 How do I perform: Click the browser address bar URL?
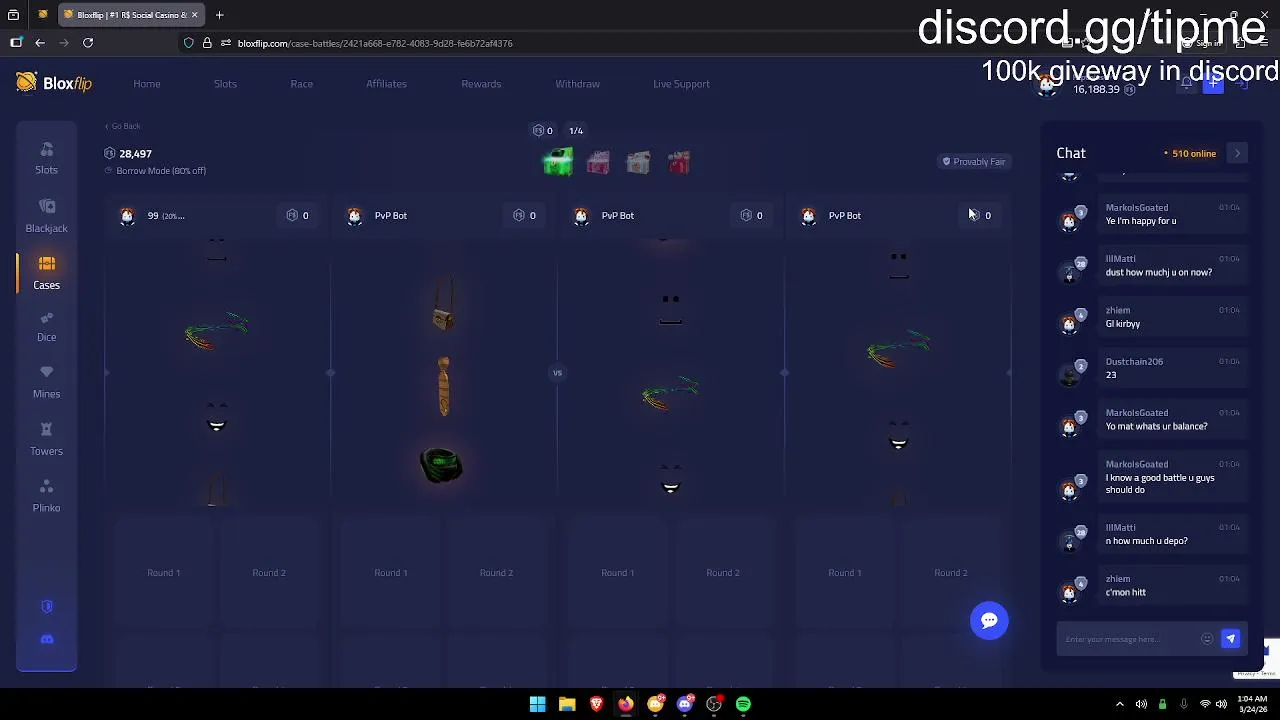(375, 43)
